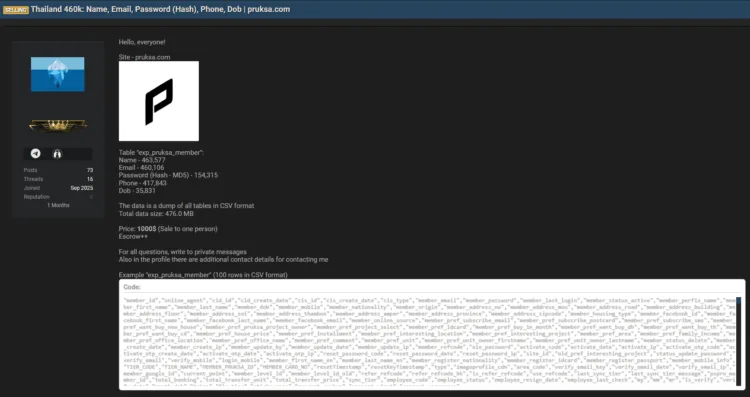Click the padlock icon beside Telegram
This screenshot has width=750, height=397.
(x=57, y=154)
